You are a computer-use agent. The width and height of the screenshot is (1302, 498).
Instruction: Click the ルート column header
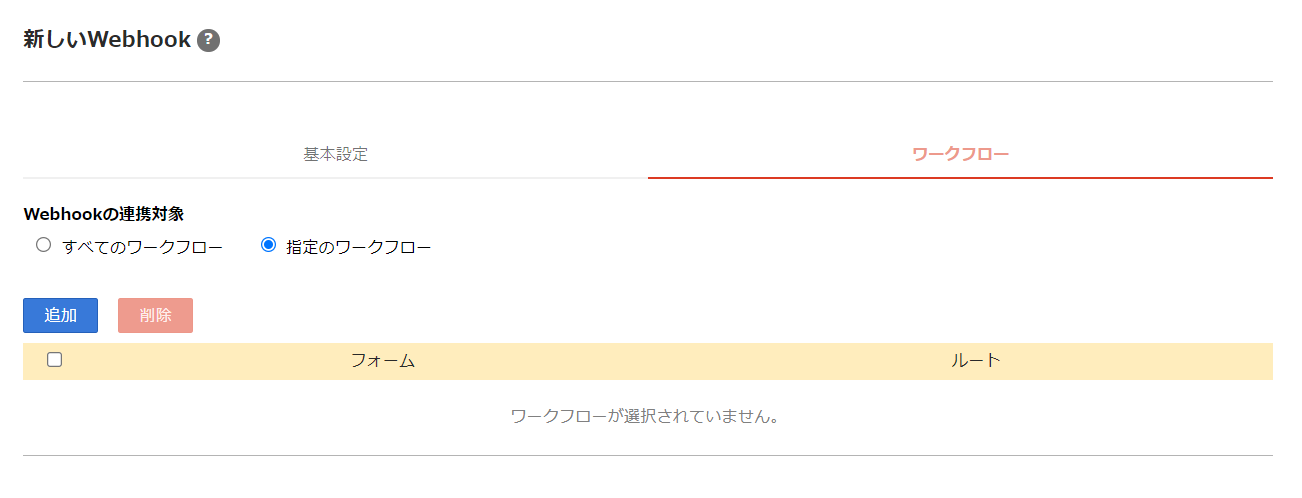click(976, 361)
